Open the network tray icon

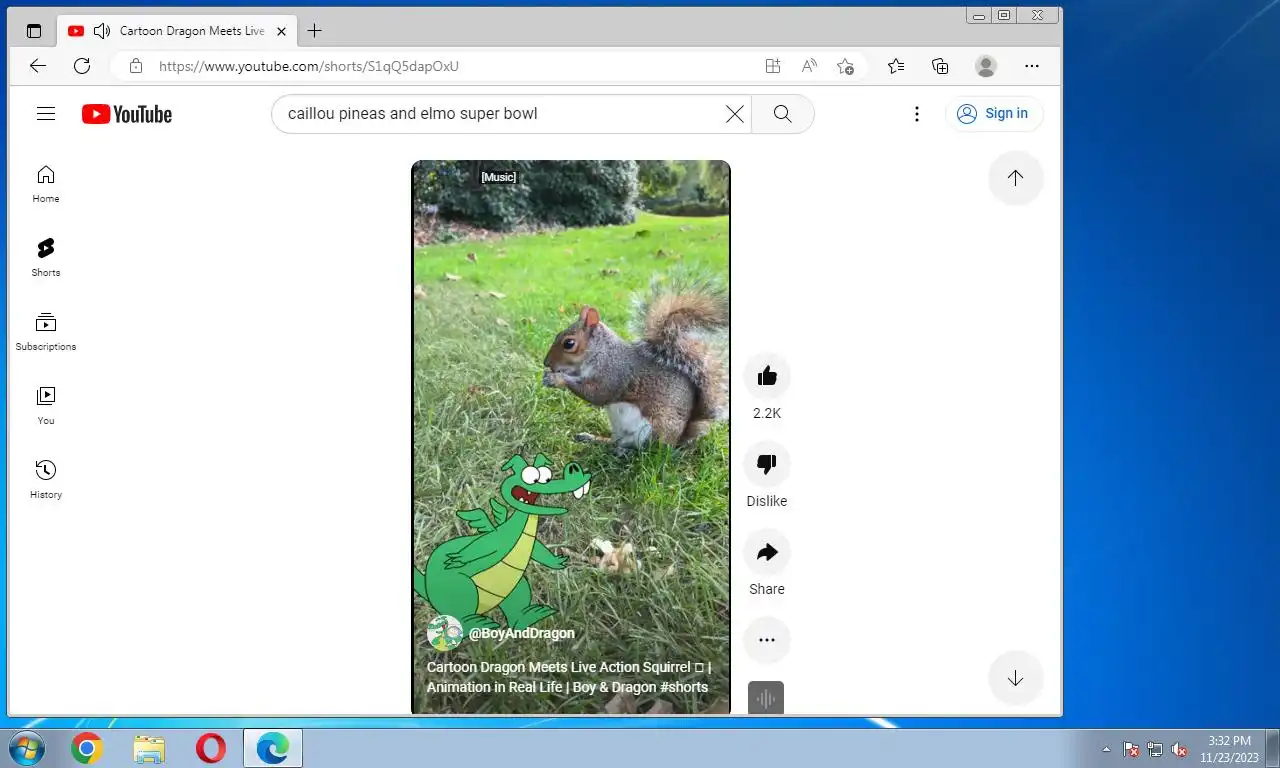tap(1155, 749)
